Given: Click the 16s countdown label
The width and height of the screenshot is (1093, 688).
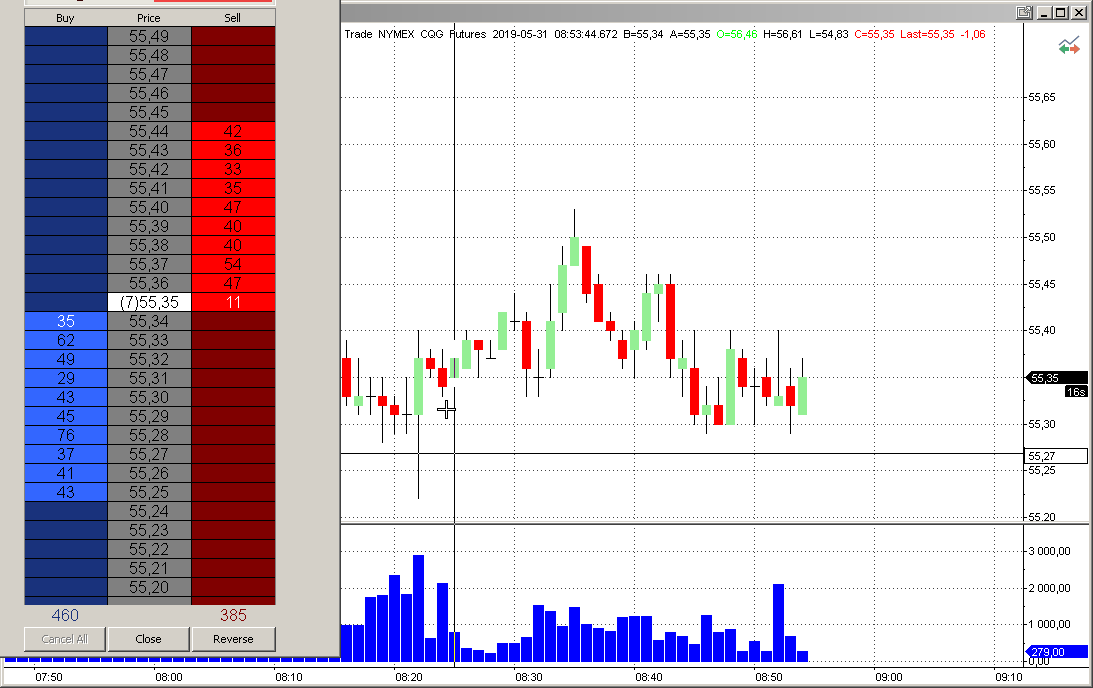Looking at the screenshot, I should click(x=1076, y=392).
